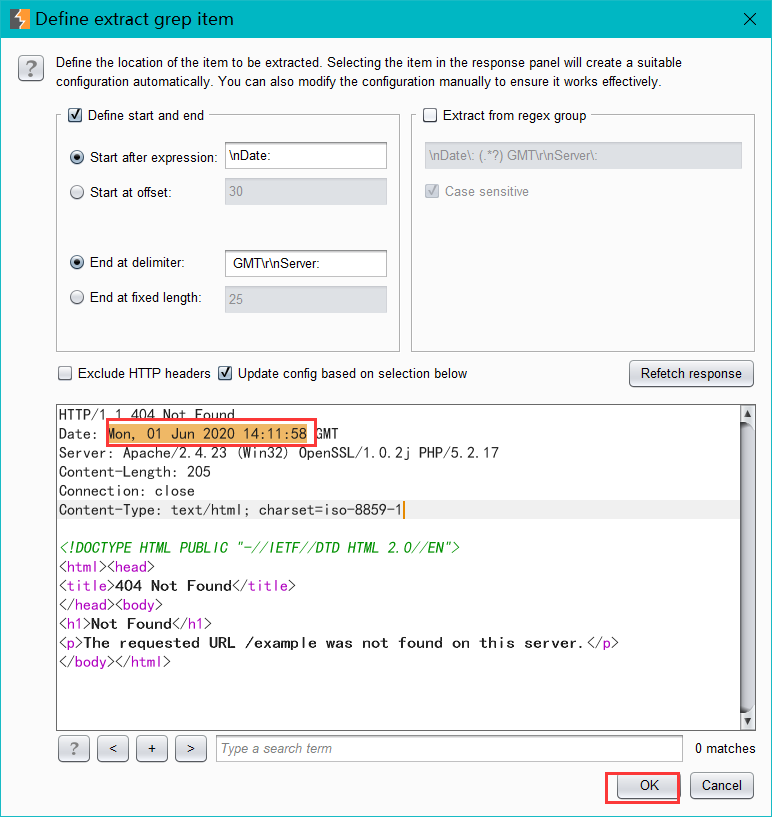Click the response panel vertical scrollbar thumb

click(x=747, y=567)
